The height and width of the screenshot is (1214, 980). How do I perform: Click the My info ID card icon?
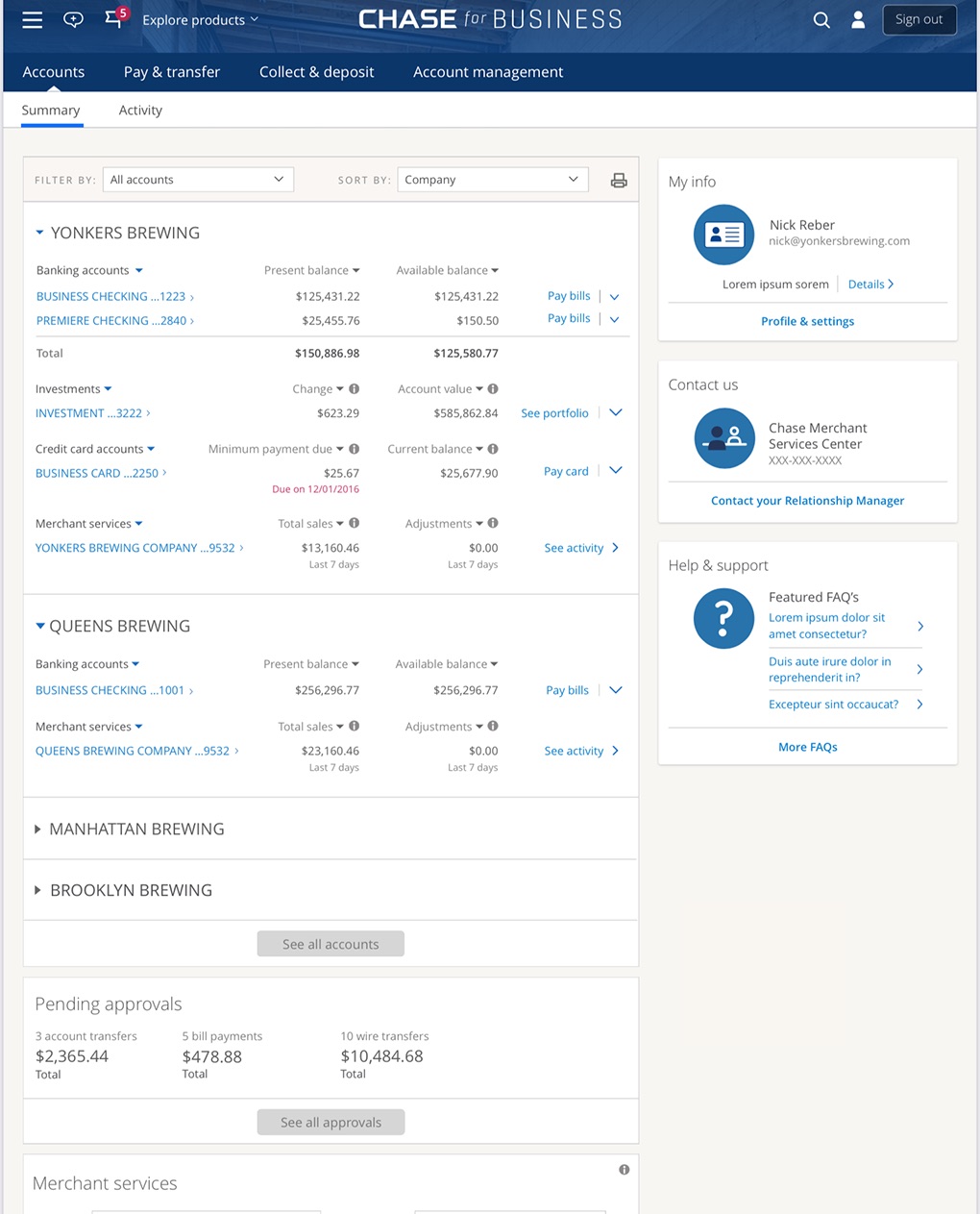723,235
